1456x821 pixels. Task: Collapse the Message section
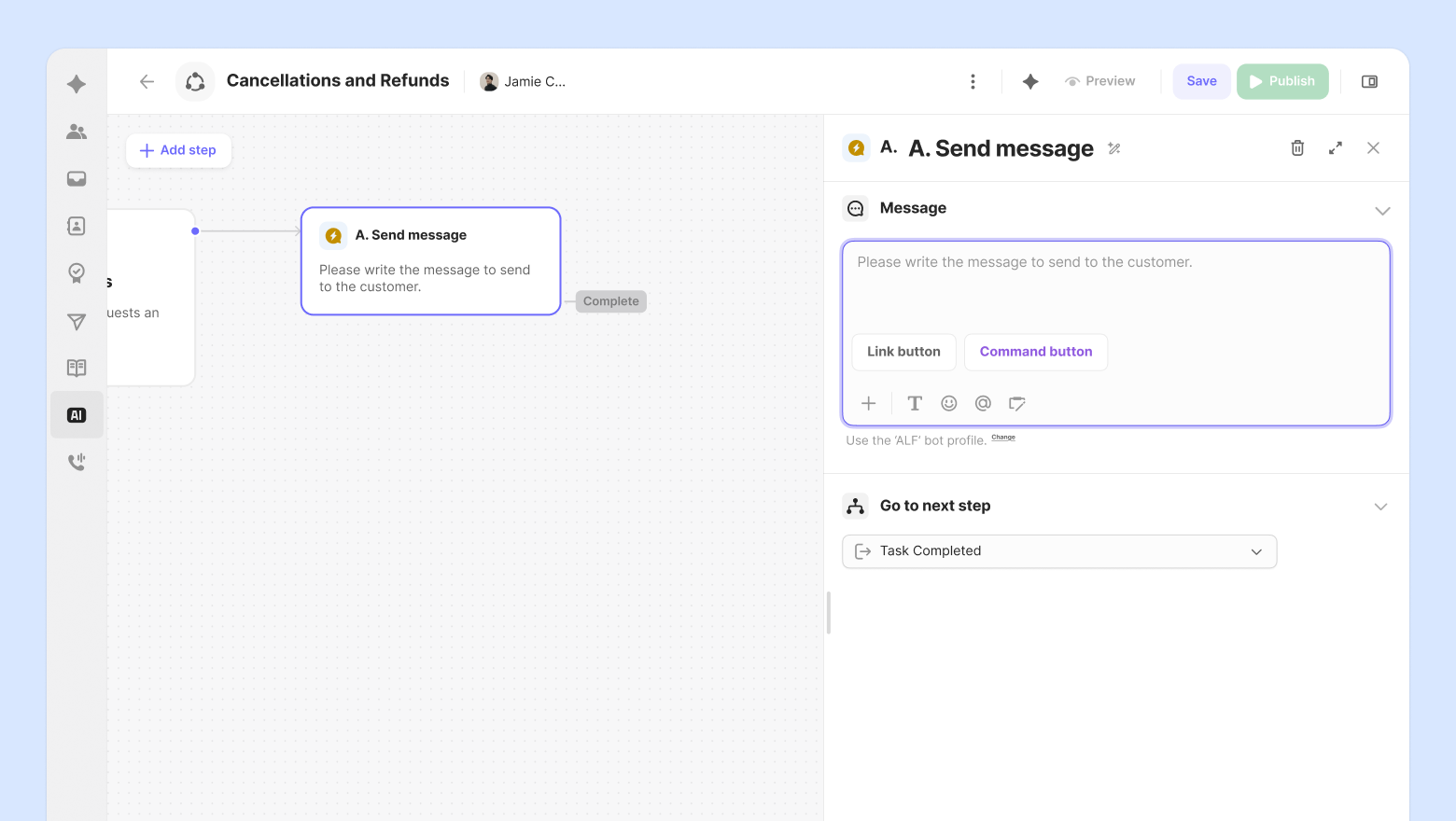[x=1382, y=211]
